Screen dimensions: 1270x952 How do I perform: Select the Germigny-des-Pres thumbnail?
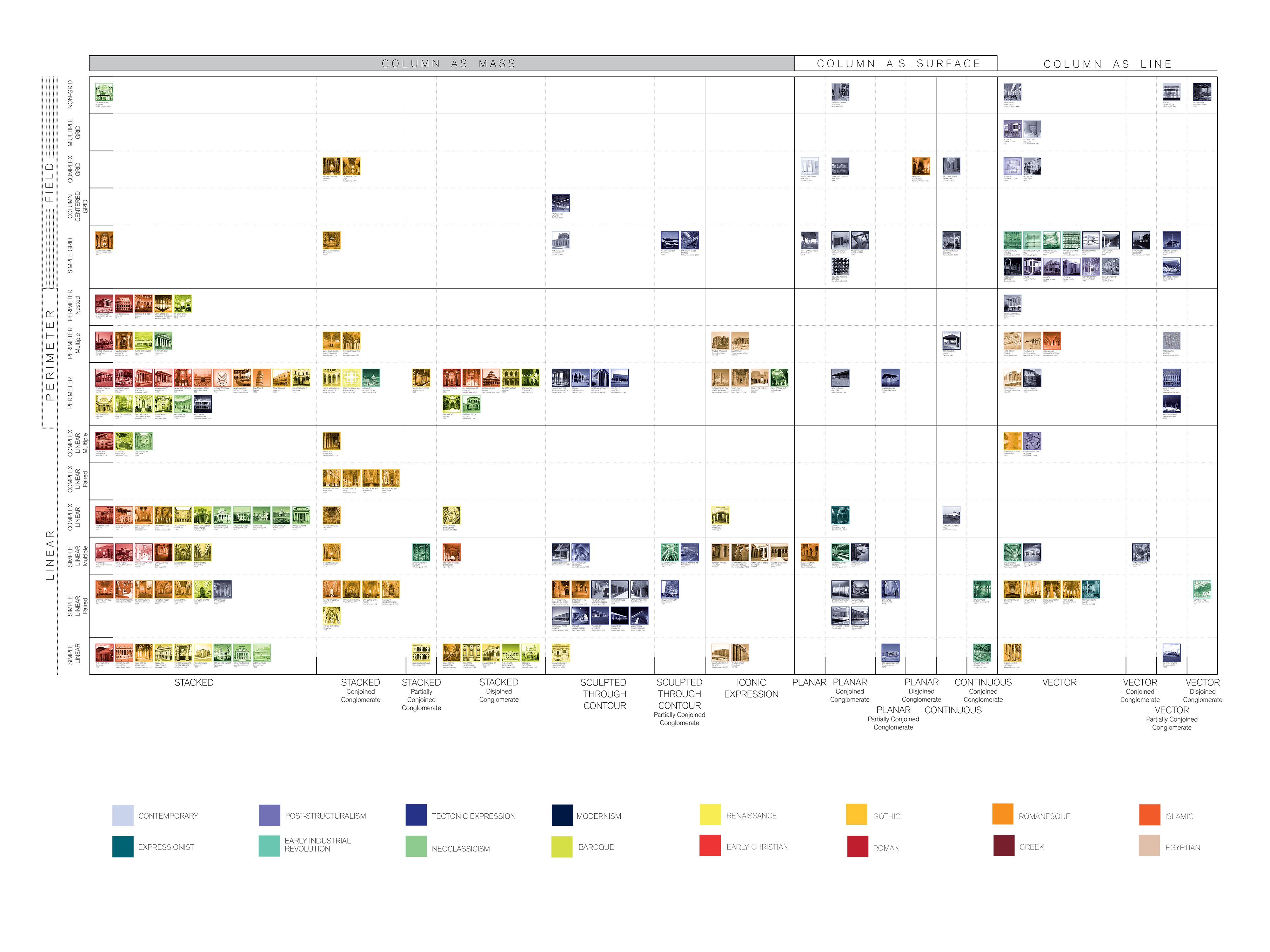coord(104,241)
